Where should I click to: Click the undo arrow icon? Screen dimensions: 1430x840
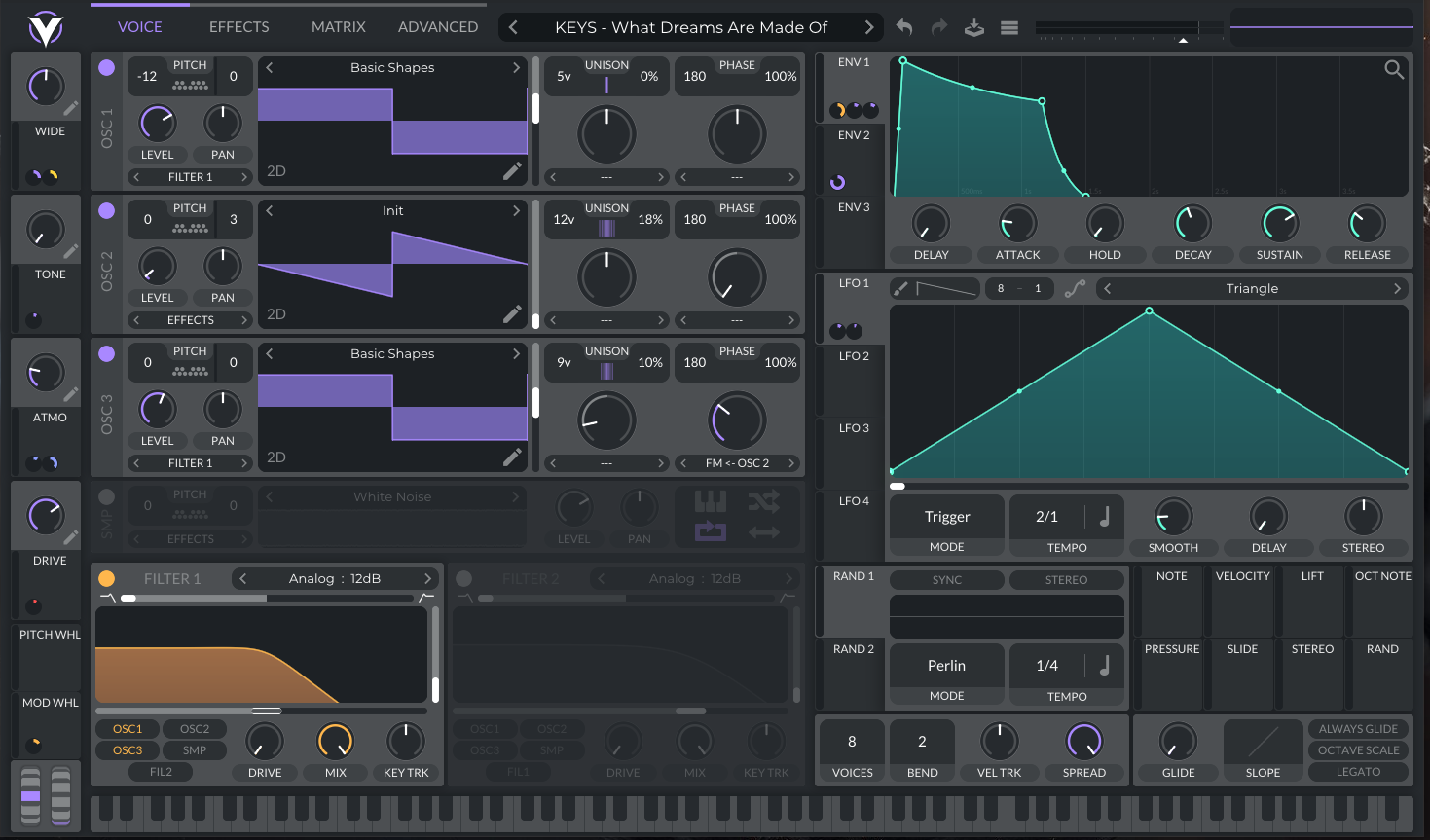coord(904,27)
